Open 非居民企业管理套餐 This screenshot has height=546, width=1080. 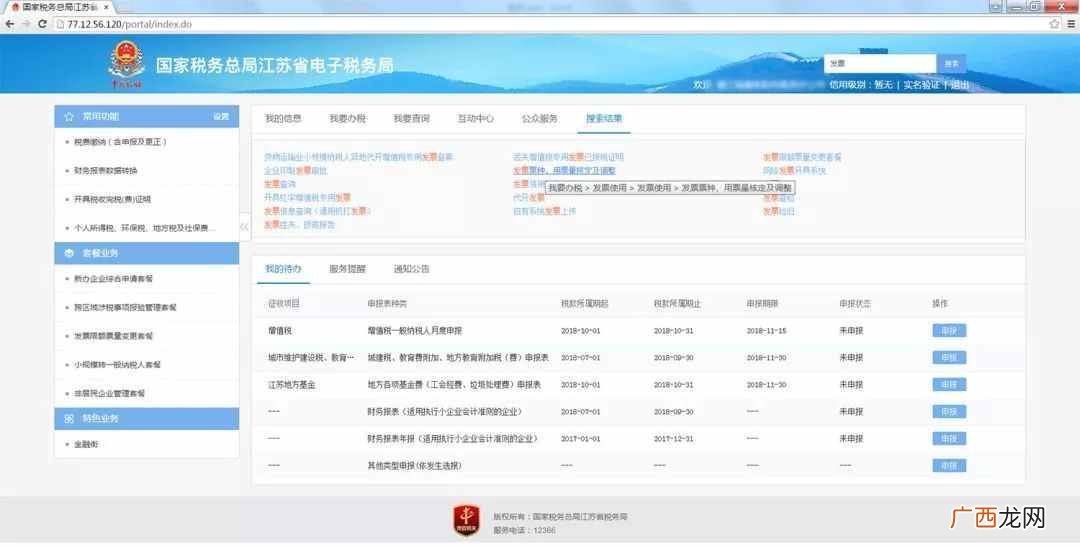109,394
